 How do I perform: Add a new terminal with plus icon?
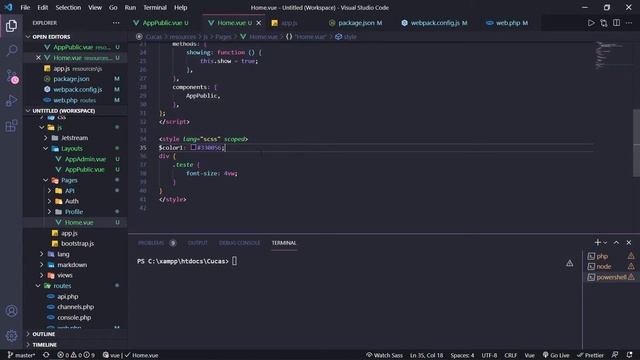[597, 242]
